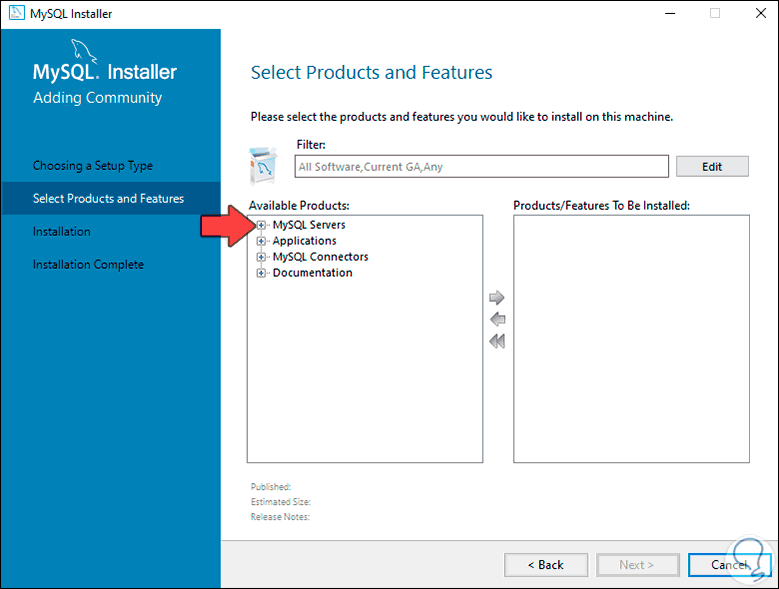This screenshot has height=589, width=779.
Task: Open the Choosing a Setup Type step
Action: [x=93, y=166]
